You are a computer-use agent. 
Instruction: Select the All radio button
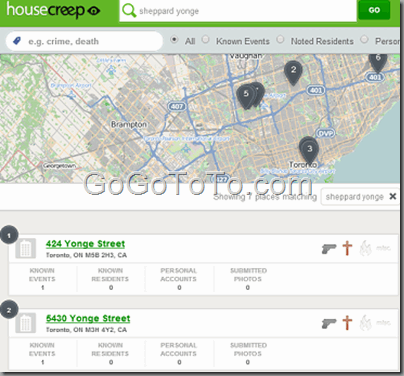[x=174, y=39]
